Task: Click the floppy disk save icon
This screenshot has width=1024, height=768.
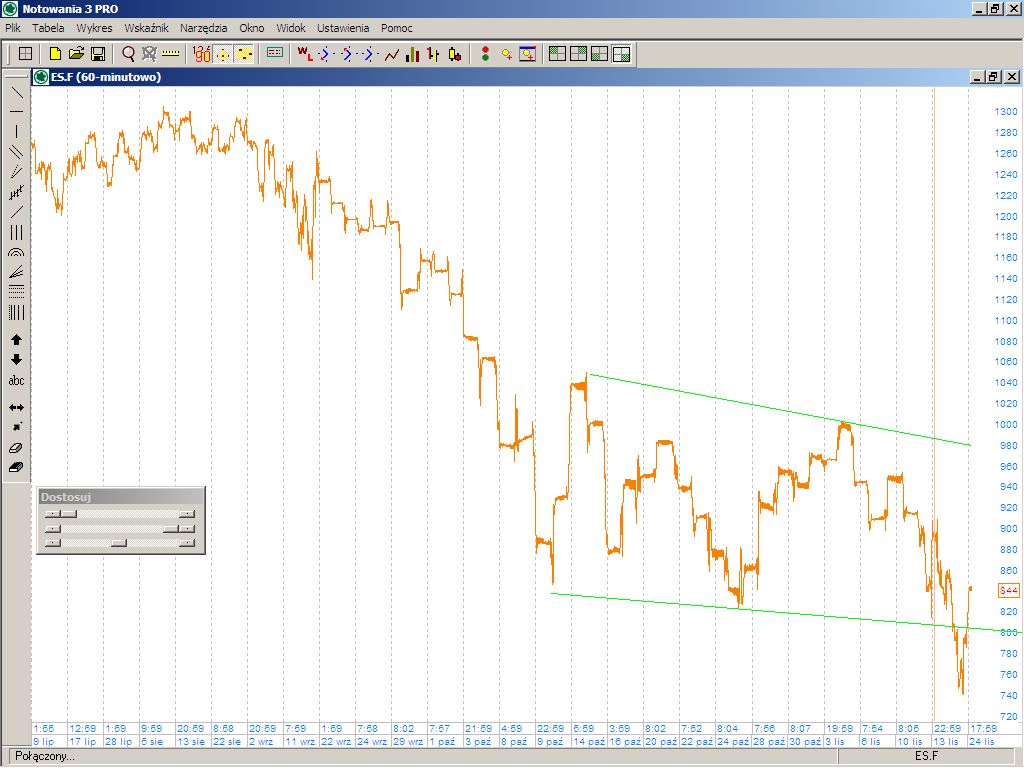Action: pos(98,54)
